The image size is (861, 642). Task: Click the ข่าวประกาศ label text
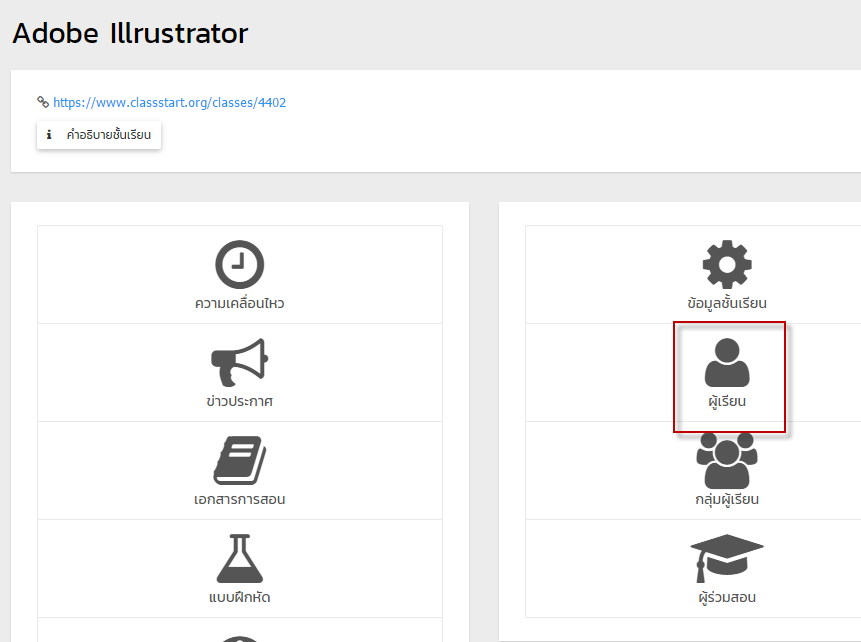pyautogui.click(x=239, y=401)
